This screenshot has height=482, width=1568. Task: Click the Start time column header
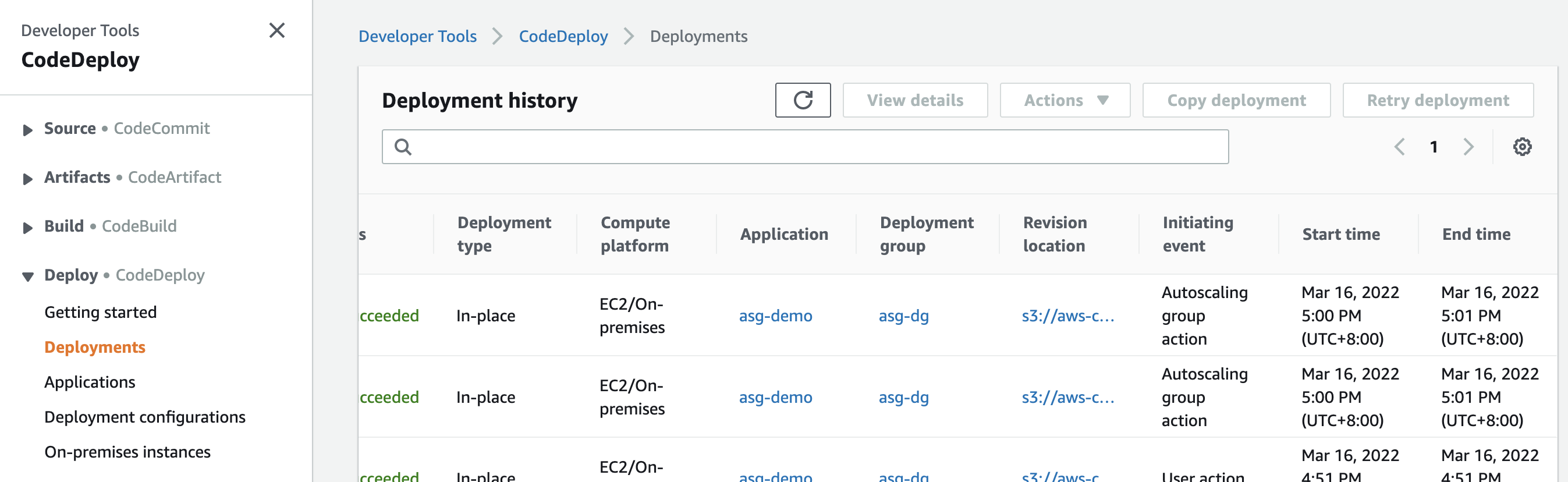click(x=1340, y=234)
